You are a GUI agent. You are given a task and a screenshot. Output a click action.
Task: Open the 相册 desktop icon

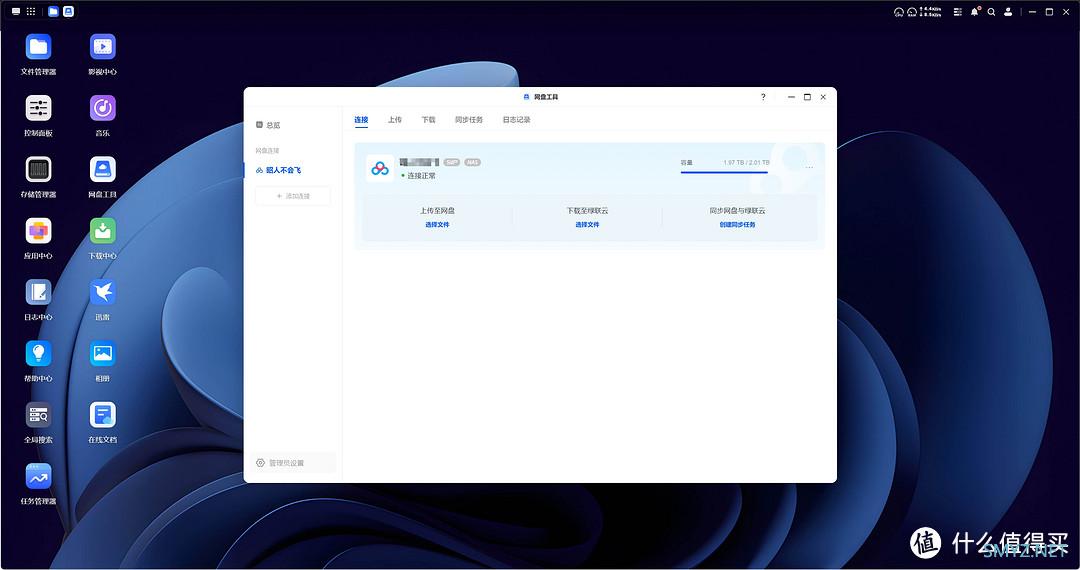pyautogui.click(x=103, y=353)
